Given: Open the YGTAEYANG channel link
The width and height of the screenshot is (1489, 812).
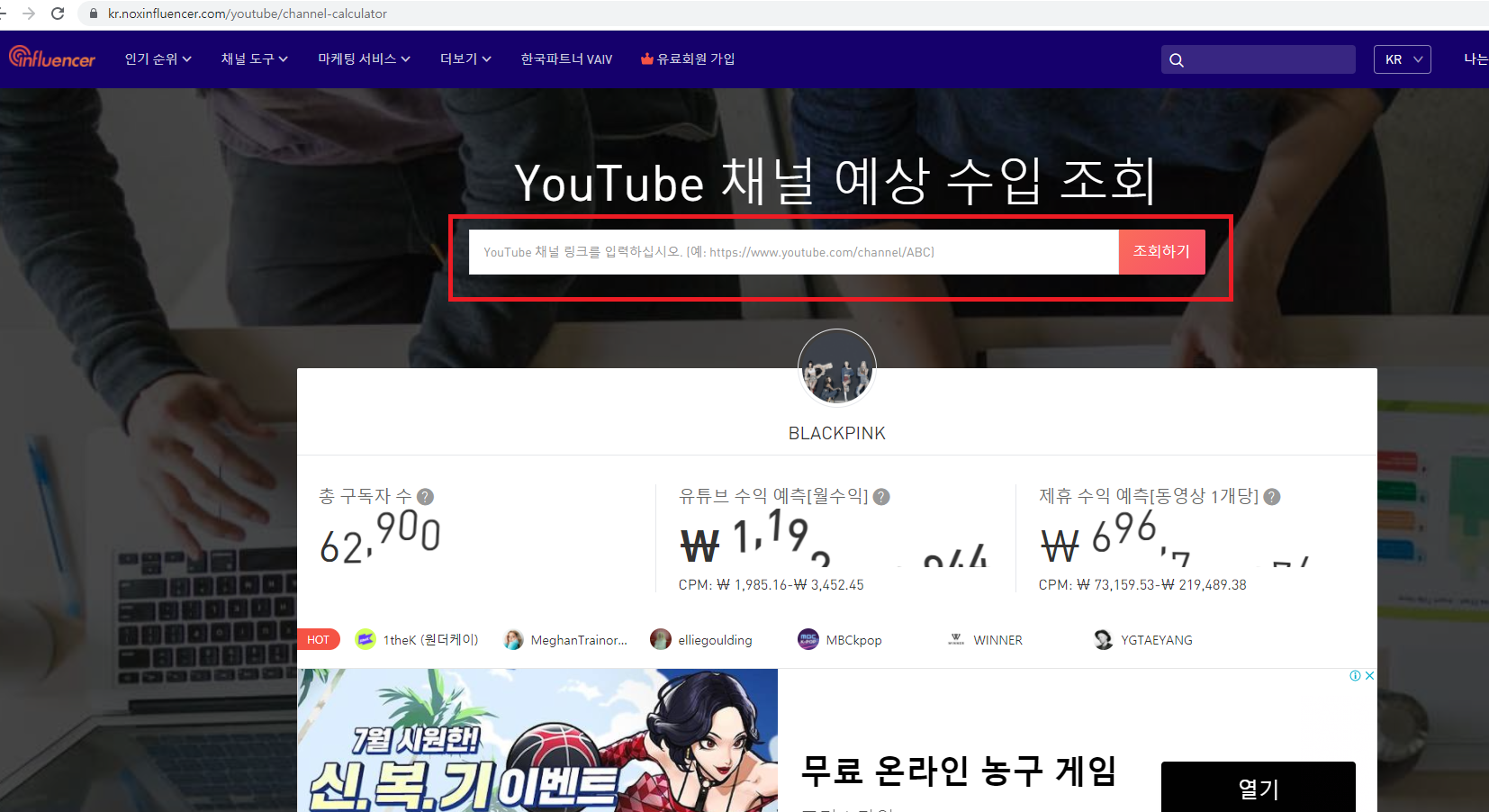Looking at the screenshot, I should click(x=1156, y=640).
